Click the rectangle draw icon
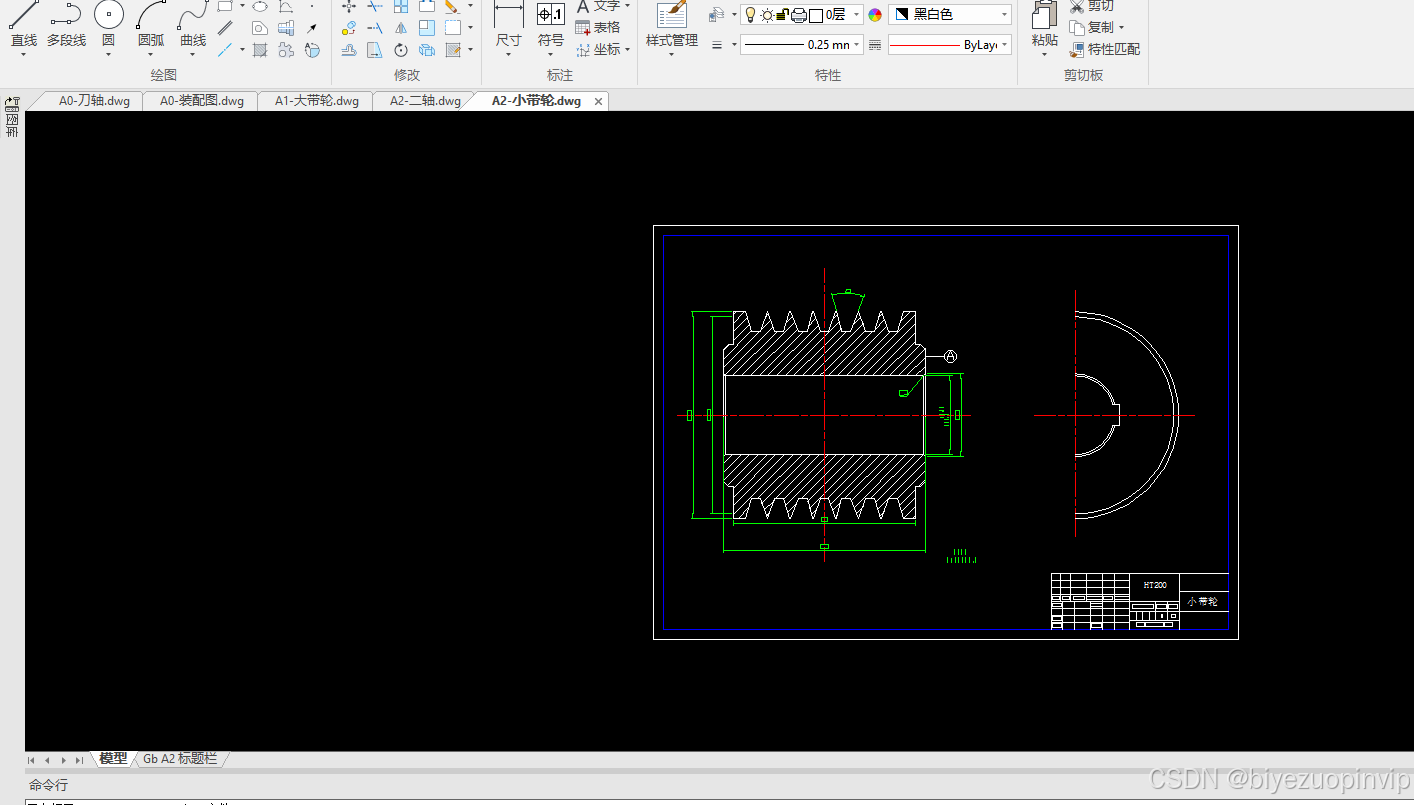 225,6
